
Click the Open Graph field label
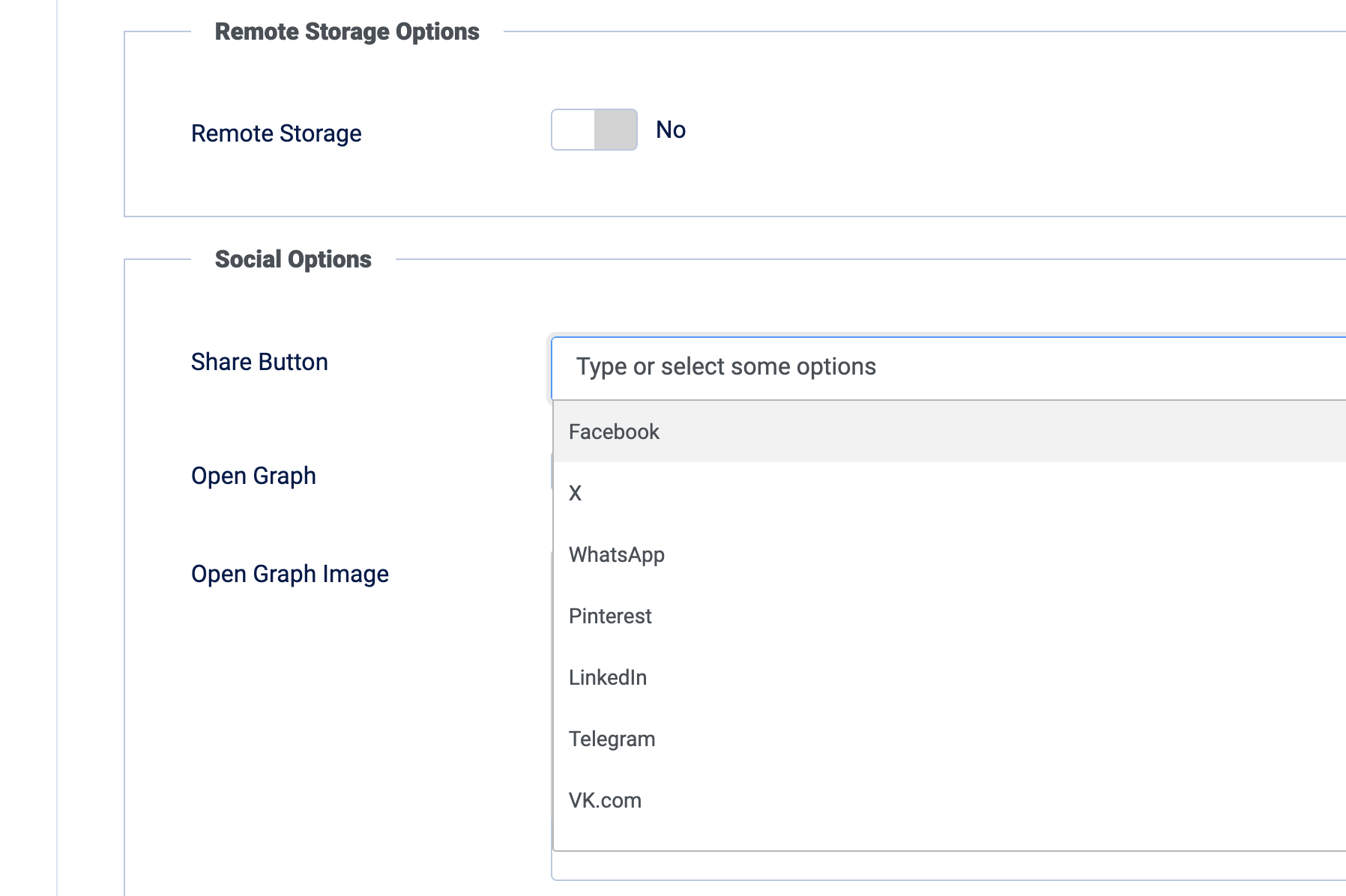coord(253,476)
